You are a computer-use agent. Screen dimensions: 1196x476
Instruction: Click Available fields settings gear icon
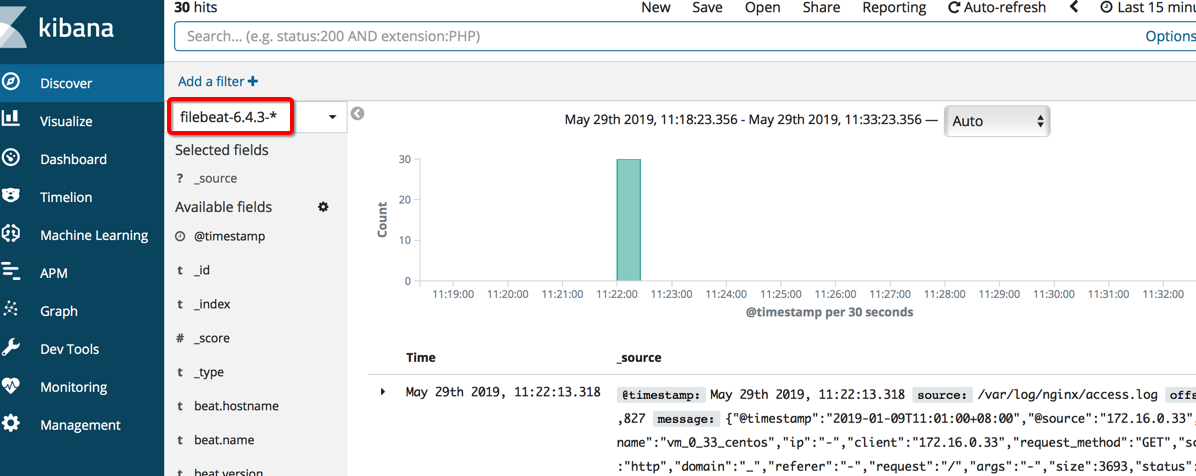[x=323, y=207]
